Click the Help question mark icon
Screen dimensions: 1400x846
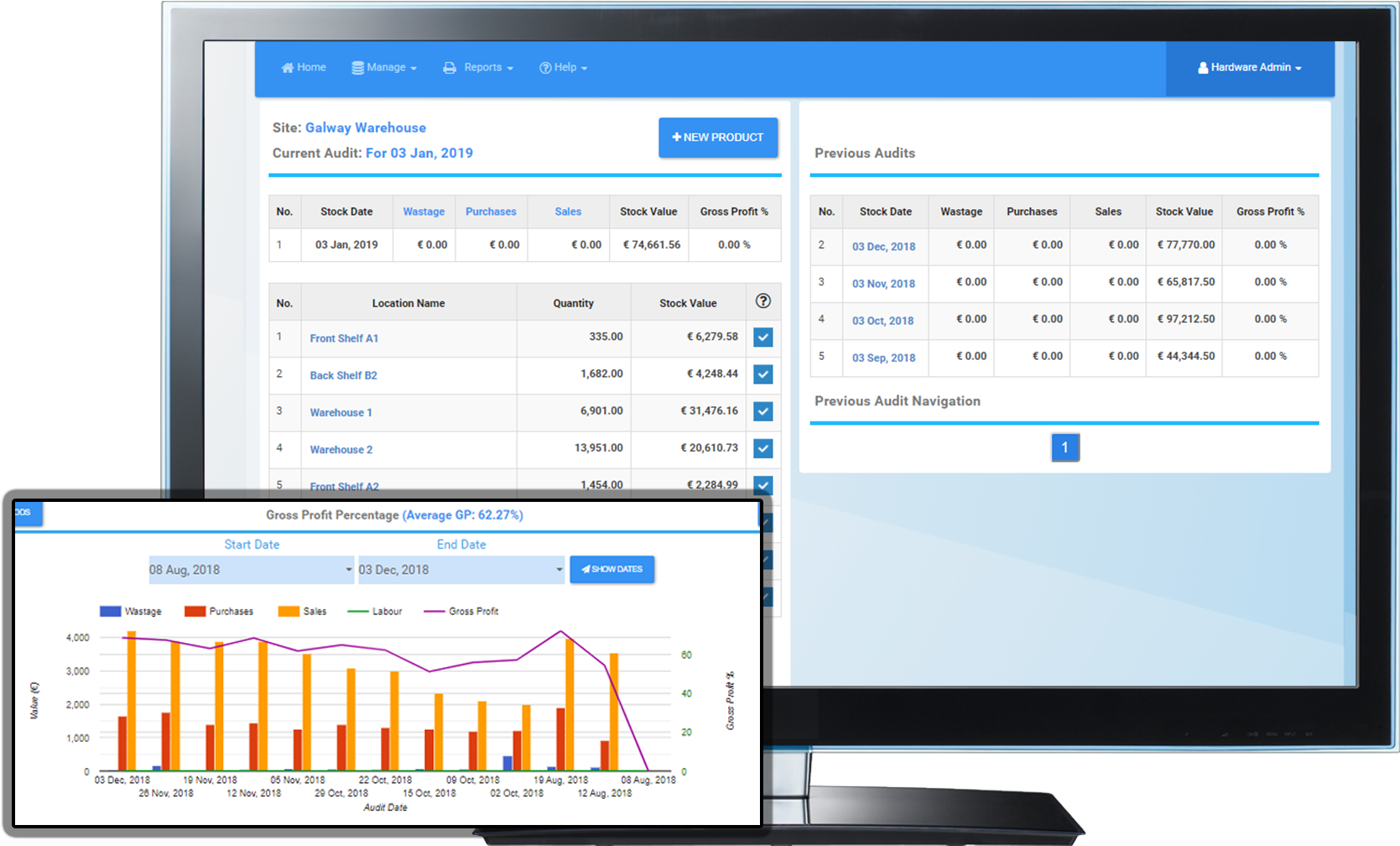(x=545, y=68)
